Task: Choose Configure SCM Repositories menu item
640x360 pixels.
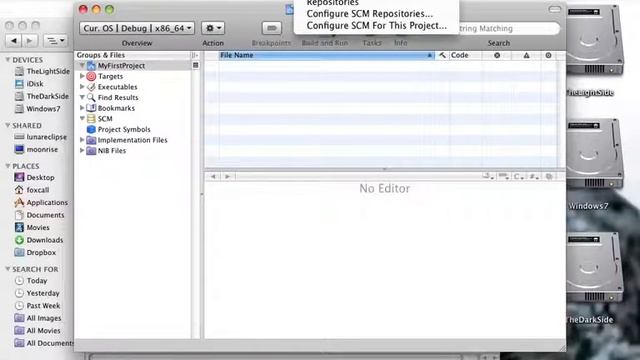Action: 369,13
